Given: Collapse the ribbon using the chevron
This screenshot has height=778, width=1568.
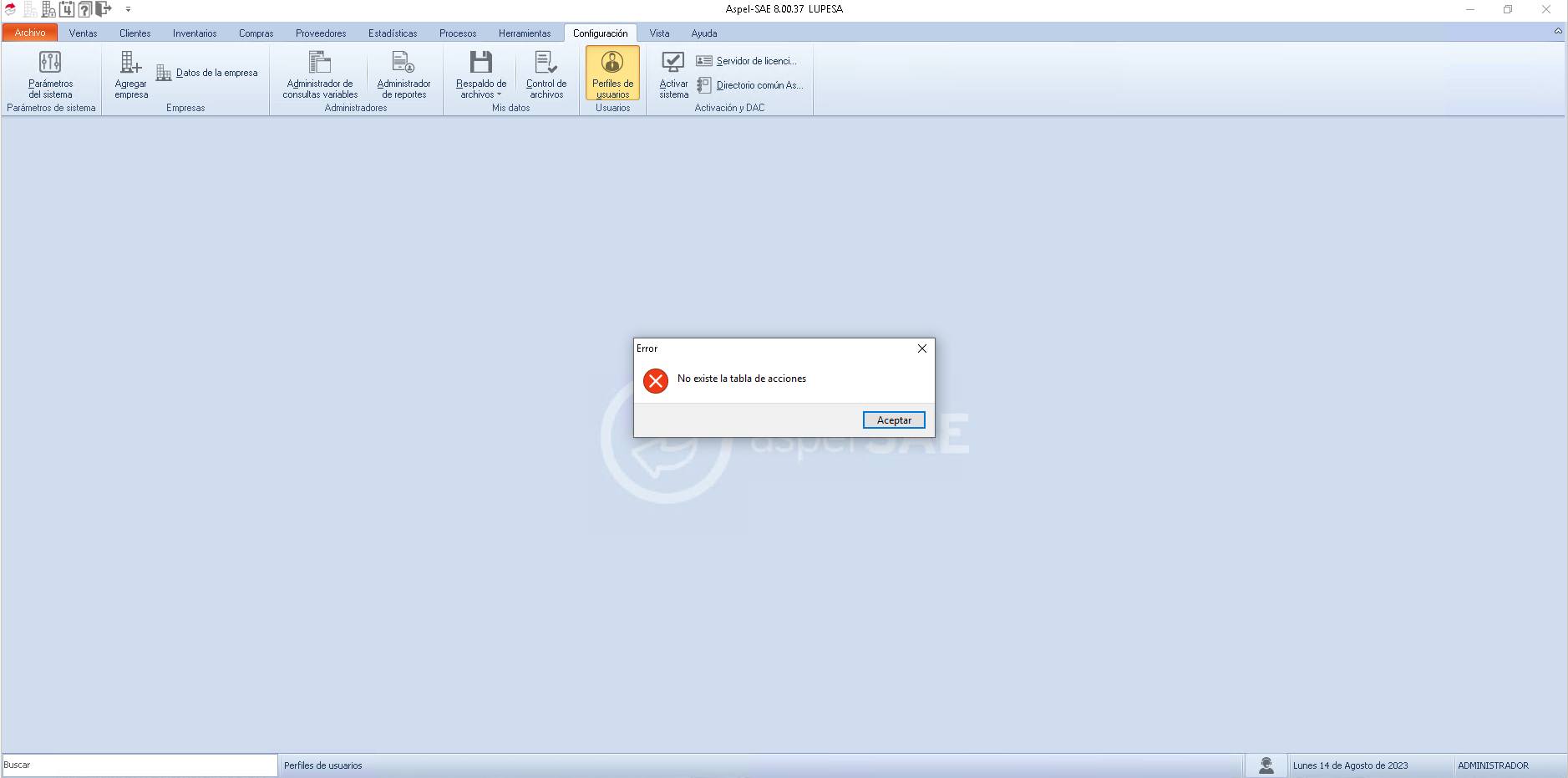Looking at the screenshot, I should tap(1558, 31).
